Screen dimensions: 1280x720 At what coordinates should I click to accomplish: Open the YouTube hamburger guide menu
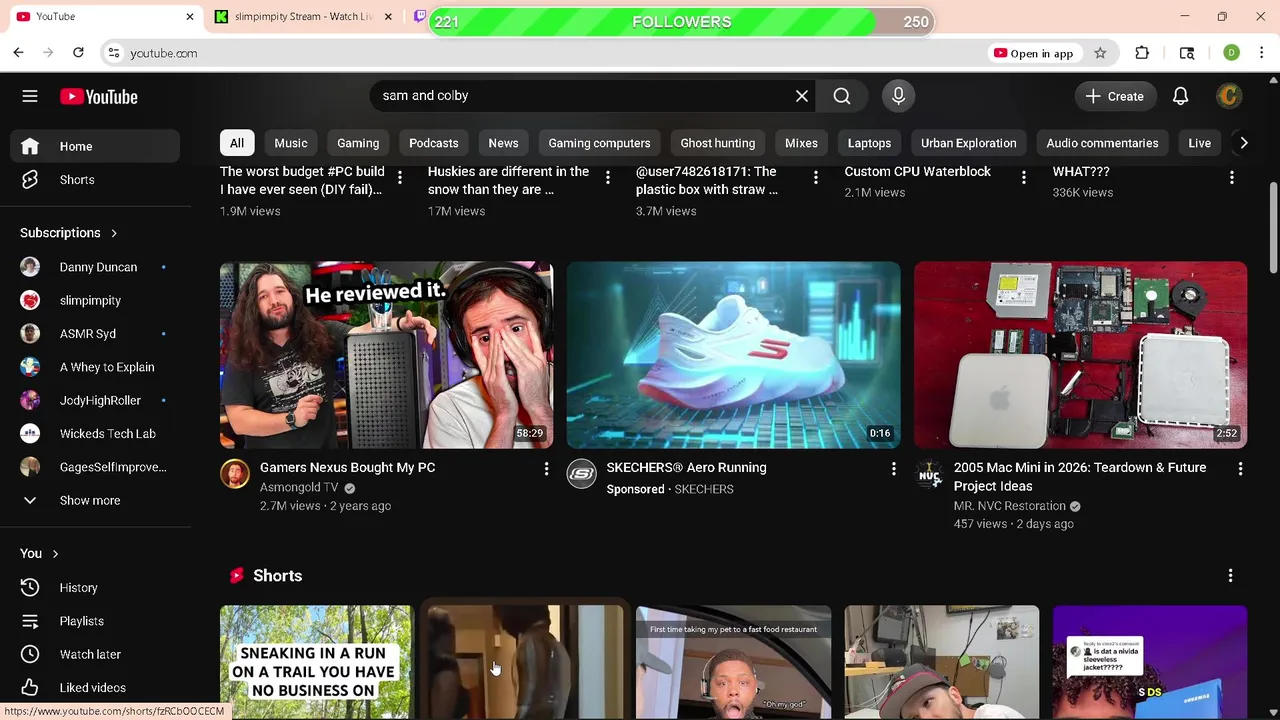point(30,96)
